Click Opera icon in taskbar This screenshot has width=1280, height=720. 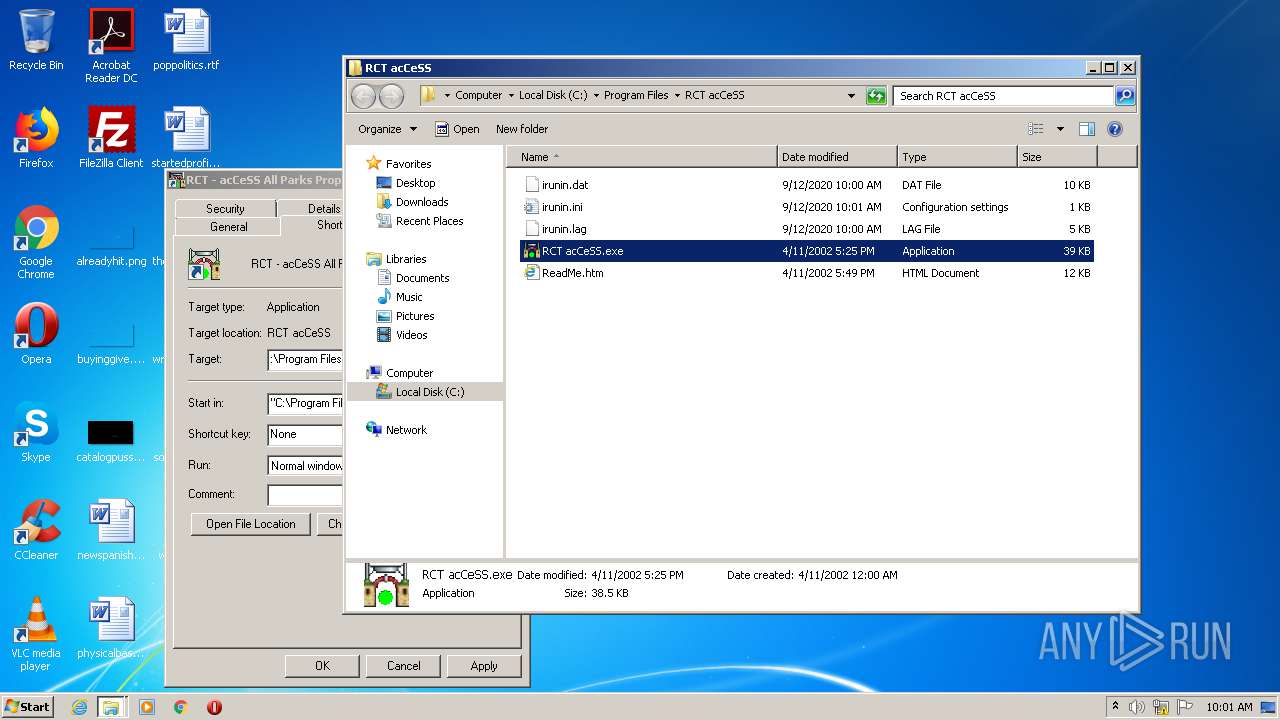[x=214, y=707]
